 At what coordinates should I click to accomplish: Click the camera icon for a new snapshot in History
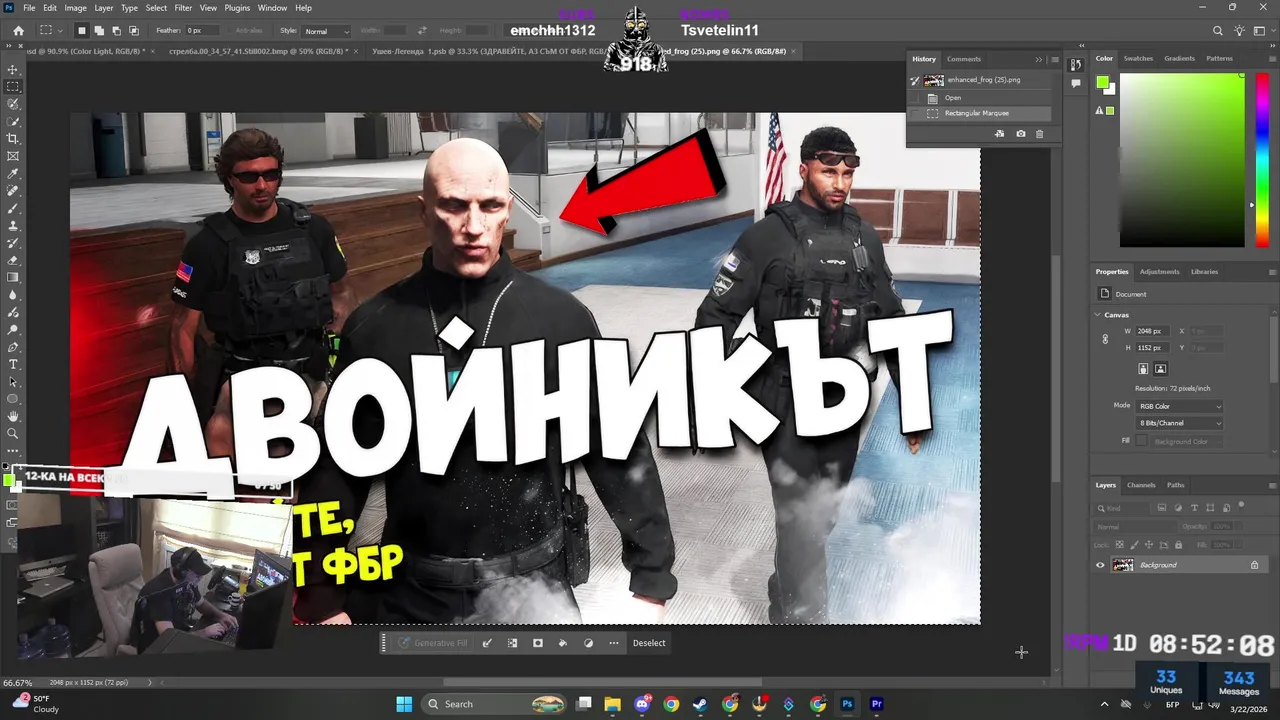(x=1020, y=134)
